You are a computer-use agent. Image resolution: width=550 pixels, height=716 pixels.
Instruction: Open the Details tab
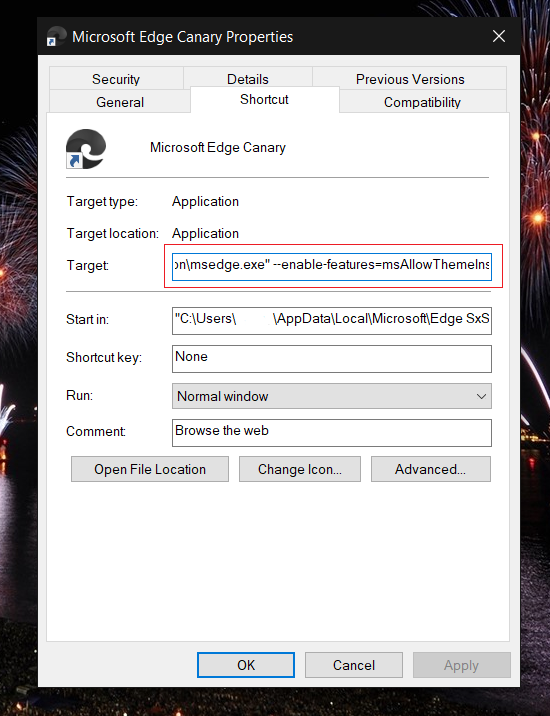tap(248, 79)
